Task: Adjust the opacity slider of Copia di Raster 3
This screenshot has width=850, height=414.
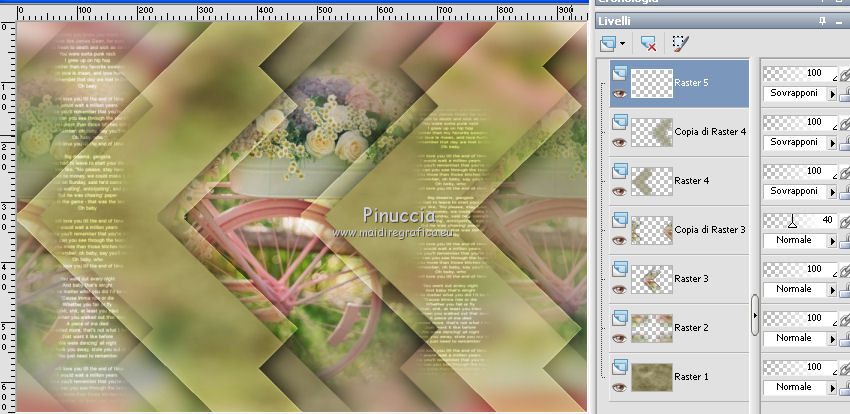Action: 793,221
